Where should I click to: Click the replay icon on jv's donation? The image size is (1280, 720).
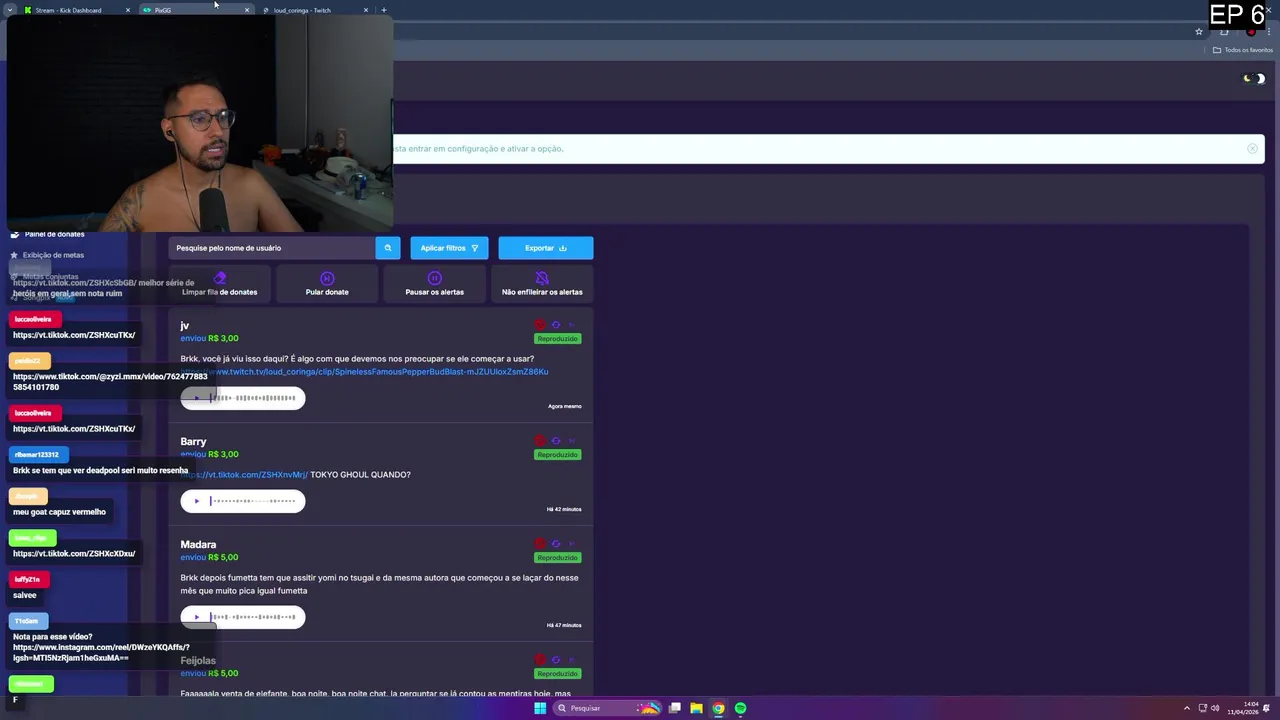pyautogui.click(x=556, y=325)
